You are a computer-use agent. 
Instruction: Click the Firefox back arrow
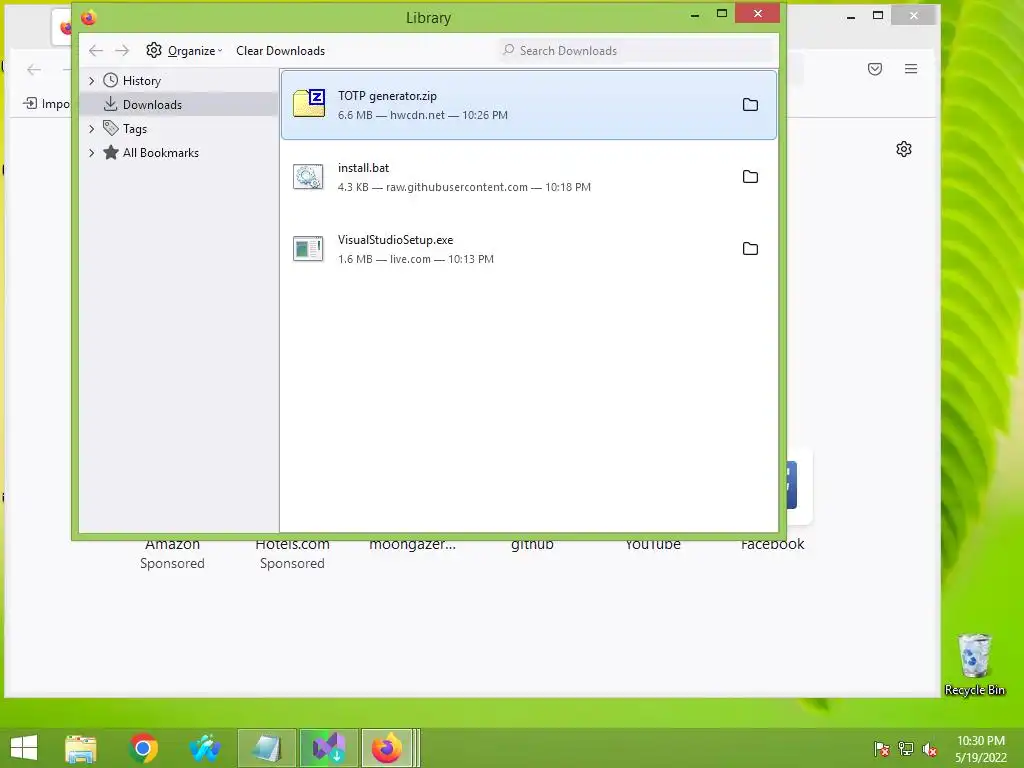[x=34, y=69]
